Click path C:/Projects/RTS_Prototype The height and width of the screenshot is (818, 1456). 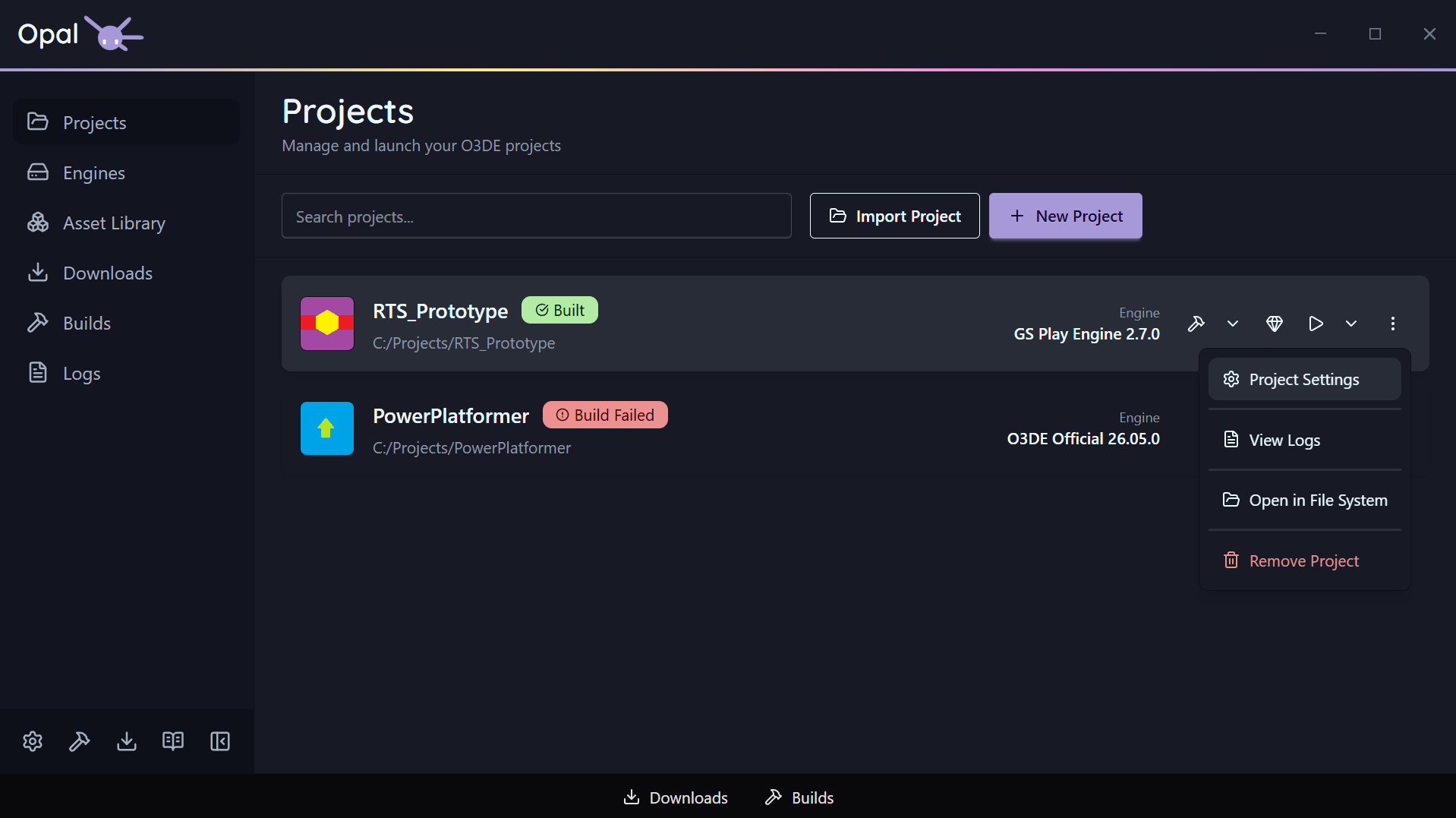click(x=464, y=343)
